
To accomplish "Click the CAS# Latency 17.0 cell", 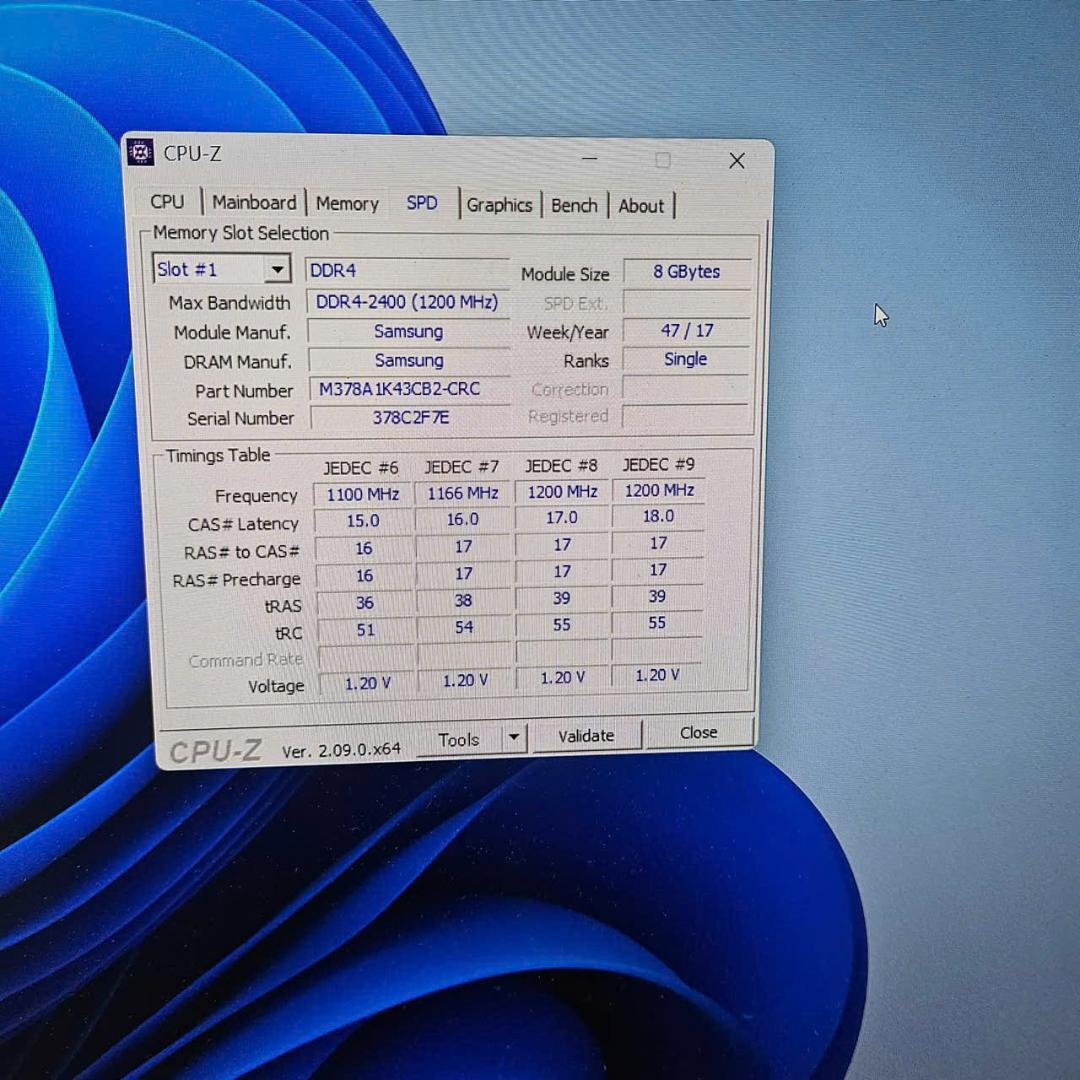I will [x=562, y=517].
